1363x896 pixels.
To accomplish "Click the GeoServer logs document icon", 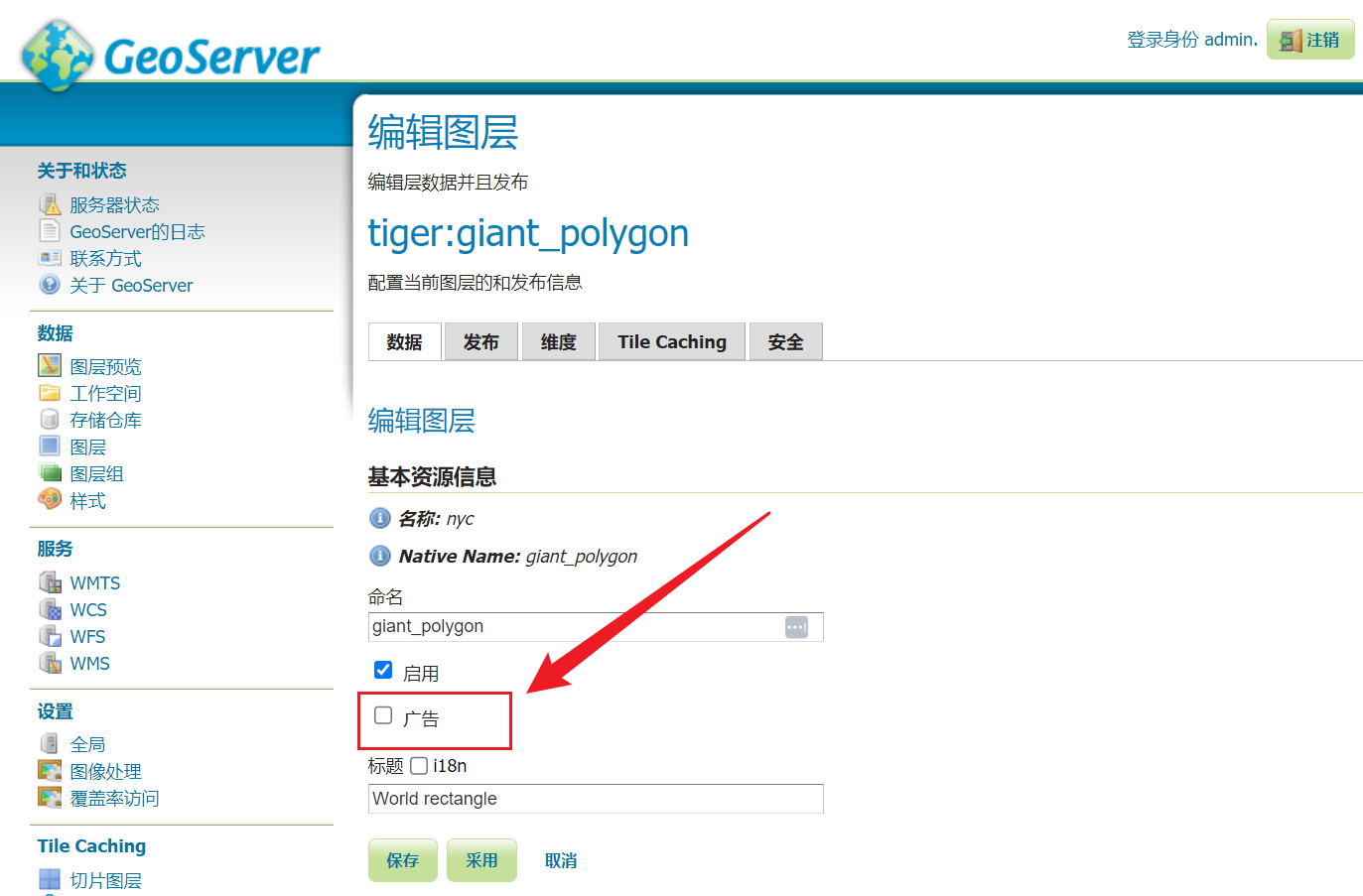I will pos(50,231).
